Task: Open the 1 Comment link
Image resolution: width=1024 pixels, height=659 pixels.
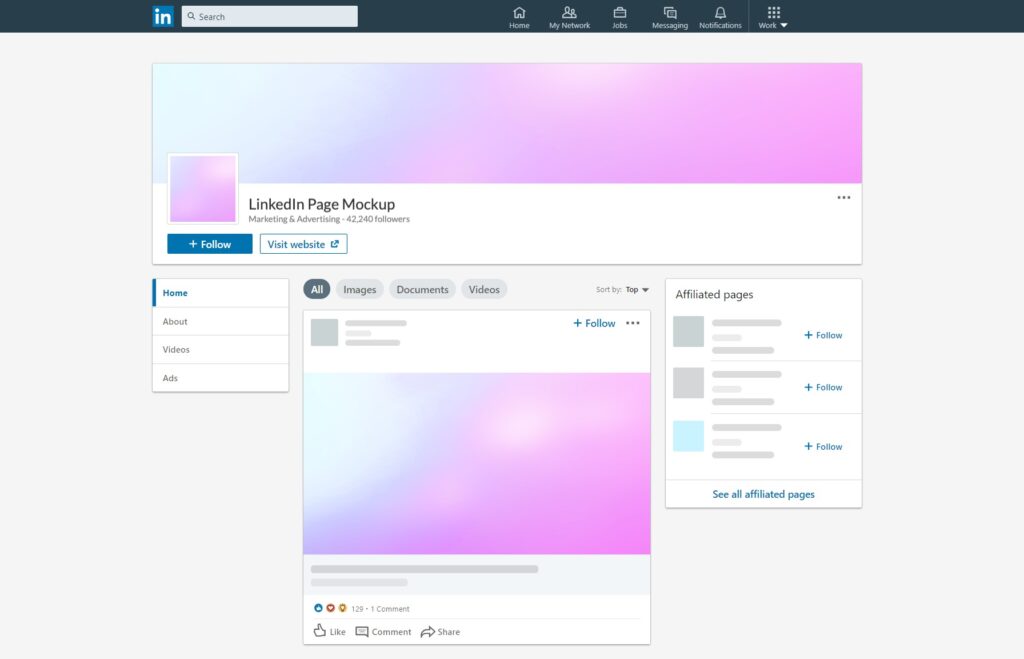Action: pyautogui.click(x=390, y=609)
